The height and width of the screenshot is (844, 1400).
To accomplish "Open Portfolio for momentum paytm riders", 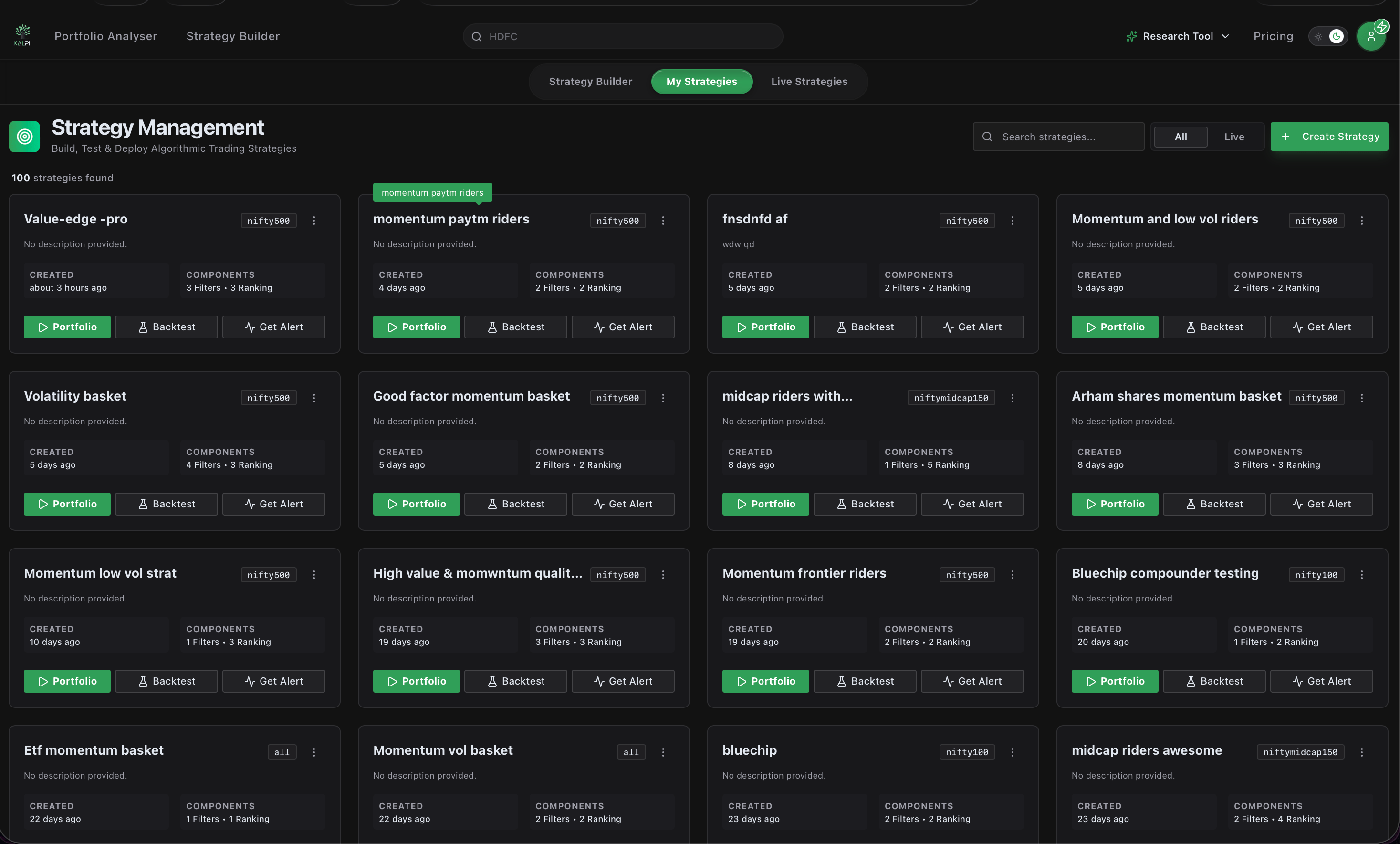I will coord(417,327).
